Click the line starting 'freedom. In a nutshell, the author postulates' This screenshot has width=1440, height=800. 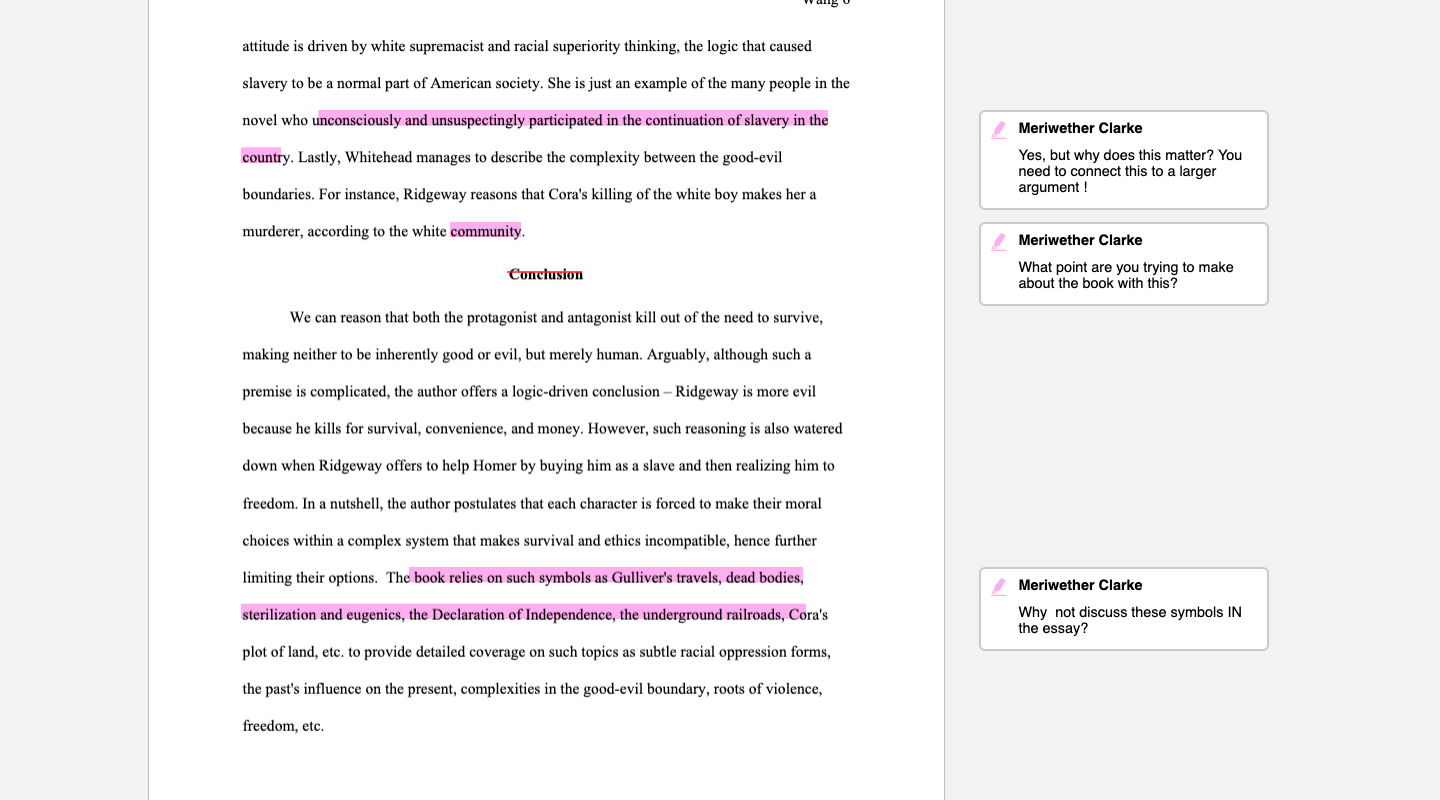[532, 503]
